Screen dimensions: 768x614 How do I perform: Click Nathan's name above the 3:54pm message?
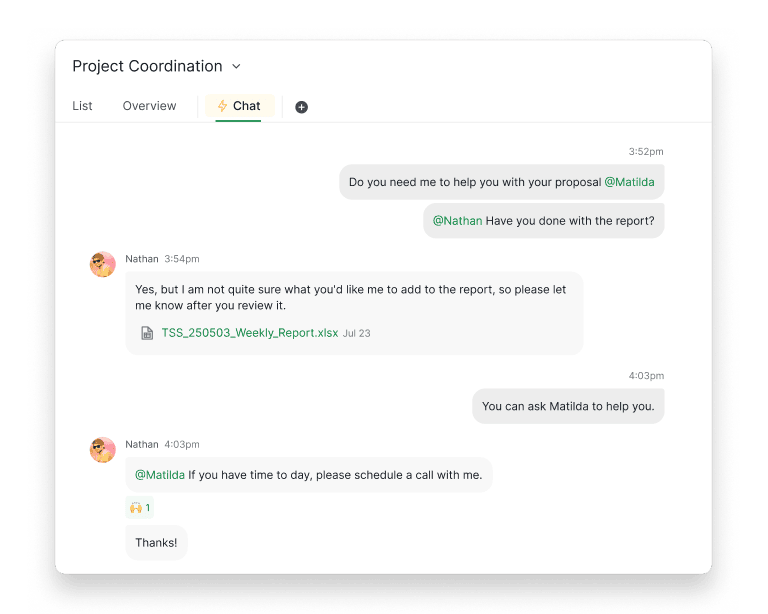142,259
